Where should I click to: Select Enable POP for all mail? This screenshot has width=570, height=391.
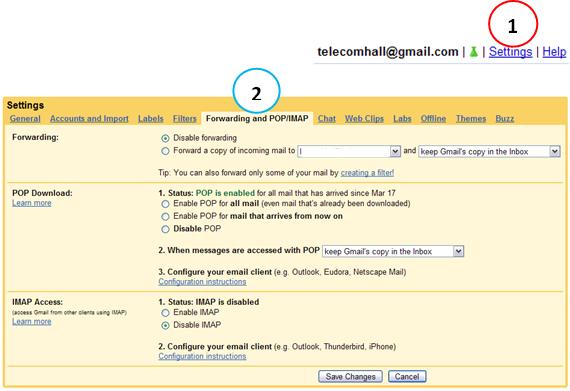pyautogui.click(x=165, y=204)
